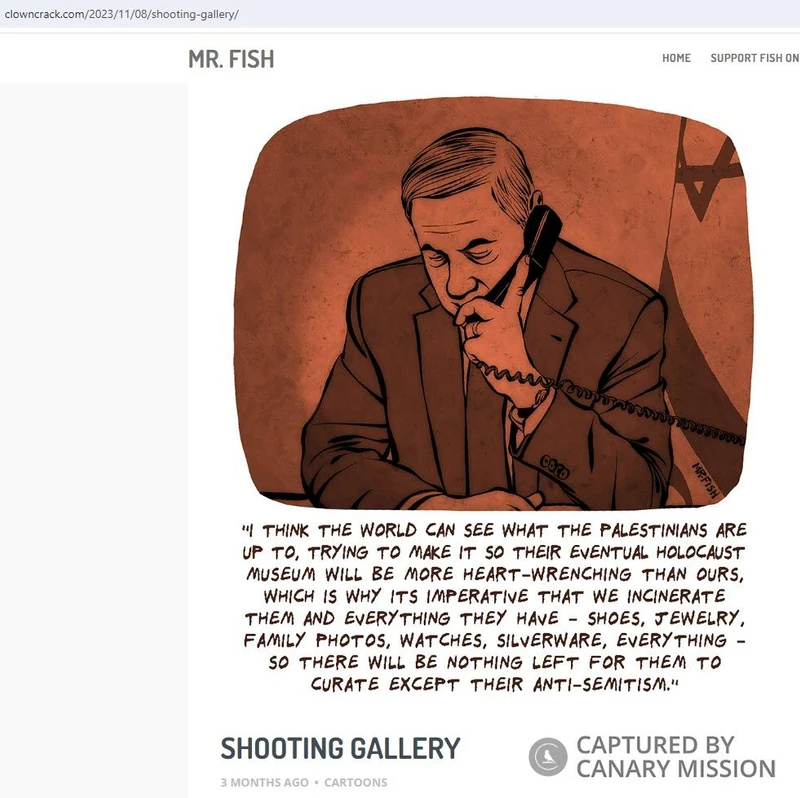800x798 pixels.
Task: Click the CAPTURED BY CANARY MISSION text
Action: pyautogui.click(x=676, y=757)
